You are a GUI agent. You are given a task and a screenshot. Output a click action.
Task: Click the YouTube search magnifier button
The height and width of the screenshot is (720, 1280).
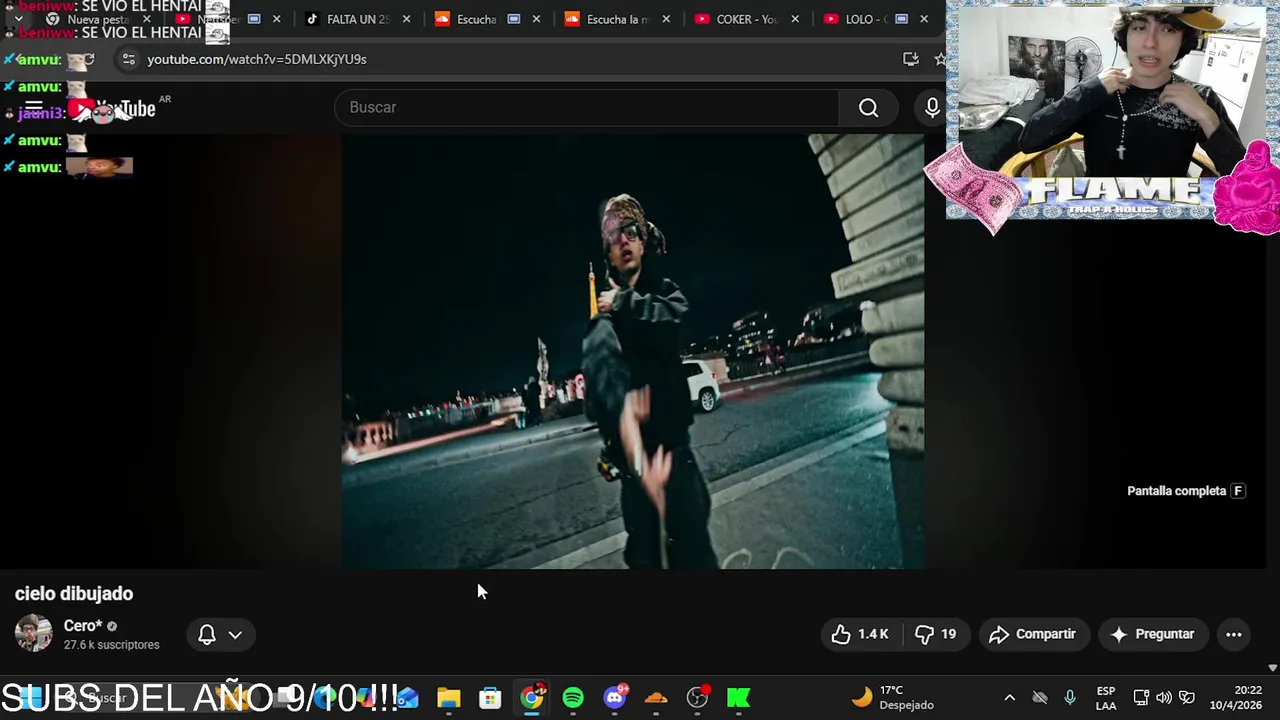coord(868,107)
